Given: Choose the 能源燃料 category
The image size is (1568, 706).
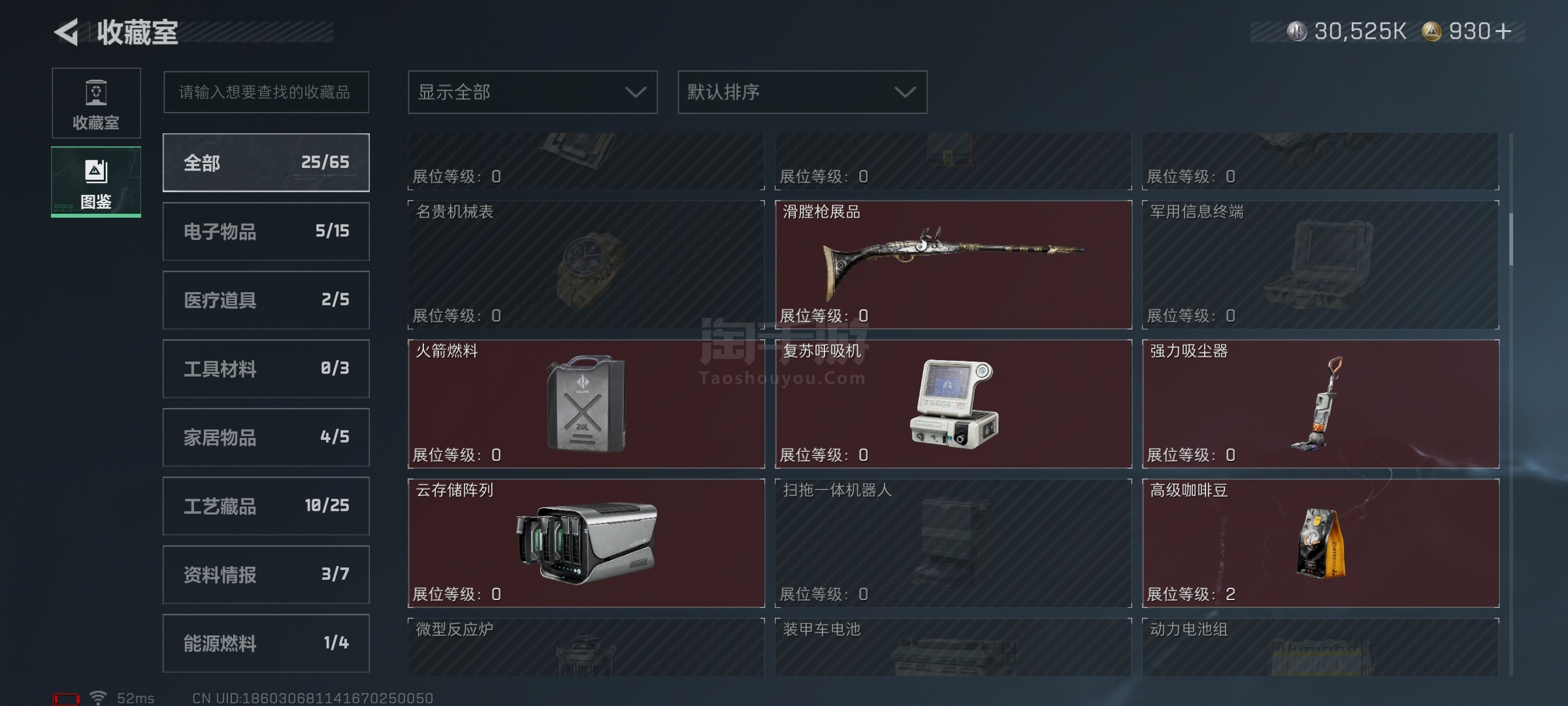Looking at the screenshot, I should [x=266, y=643].
